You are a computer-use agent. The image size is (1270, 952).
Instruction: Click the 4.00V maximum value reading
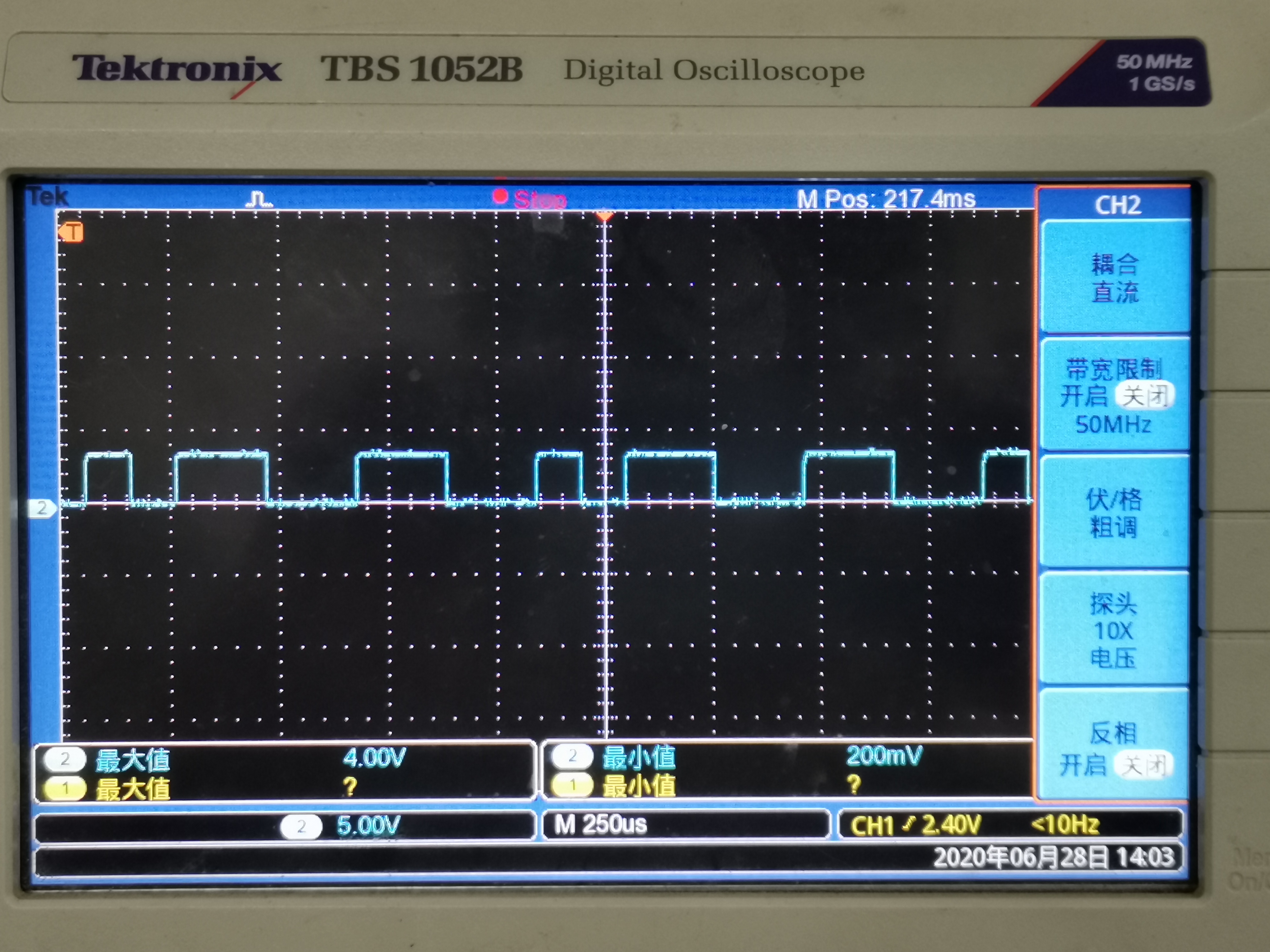[x=374, y=758]
